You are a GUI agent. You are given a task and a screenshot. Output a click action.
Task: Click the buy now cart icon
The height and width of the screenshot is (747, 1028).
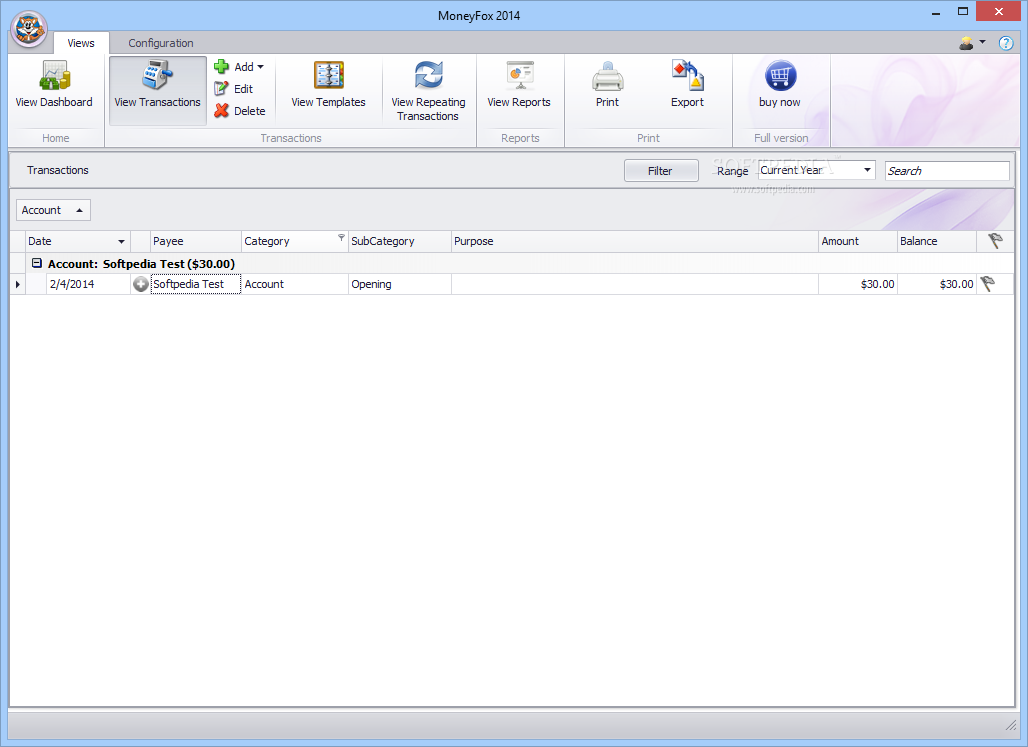(x=780, y=76)
